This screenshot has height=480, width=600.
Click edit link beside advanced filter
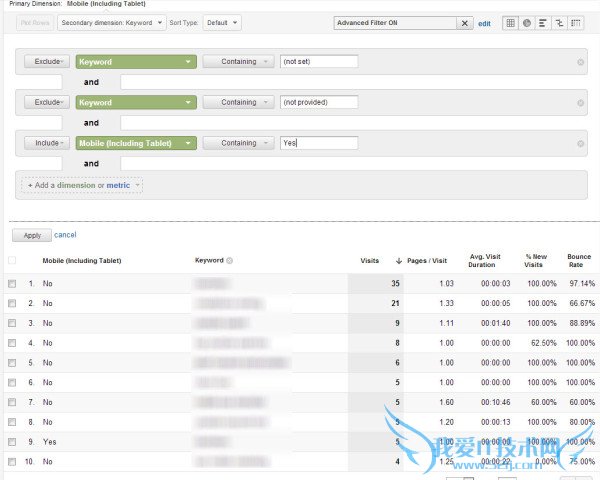coord(484,24)
